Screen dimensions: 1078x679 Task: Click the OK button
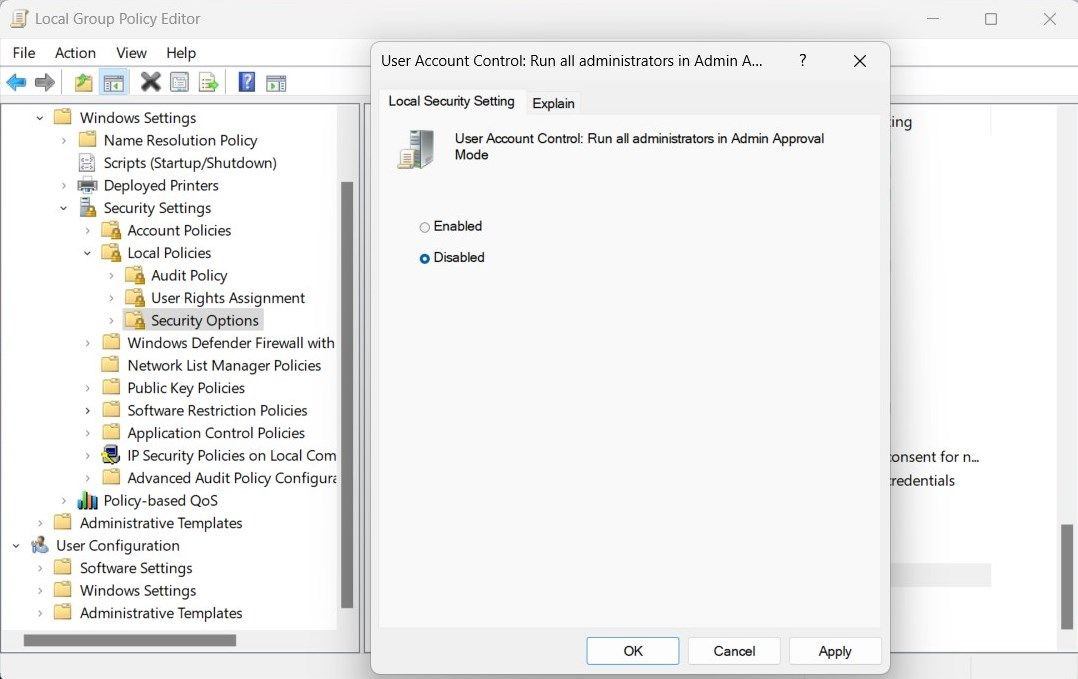coord(632,650)
